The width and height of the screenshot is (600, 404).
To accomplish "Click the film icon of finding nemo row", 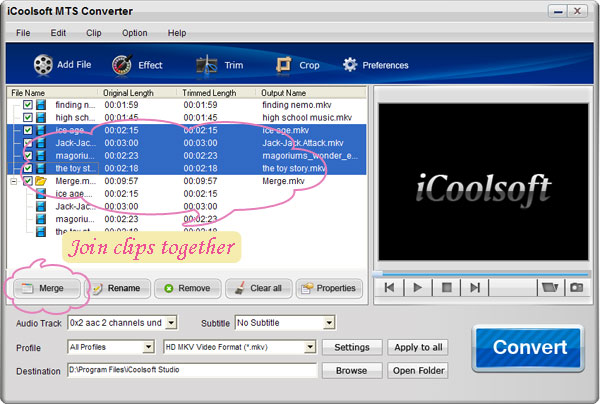I will 41,104.
